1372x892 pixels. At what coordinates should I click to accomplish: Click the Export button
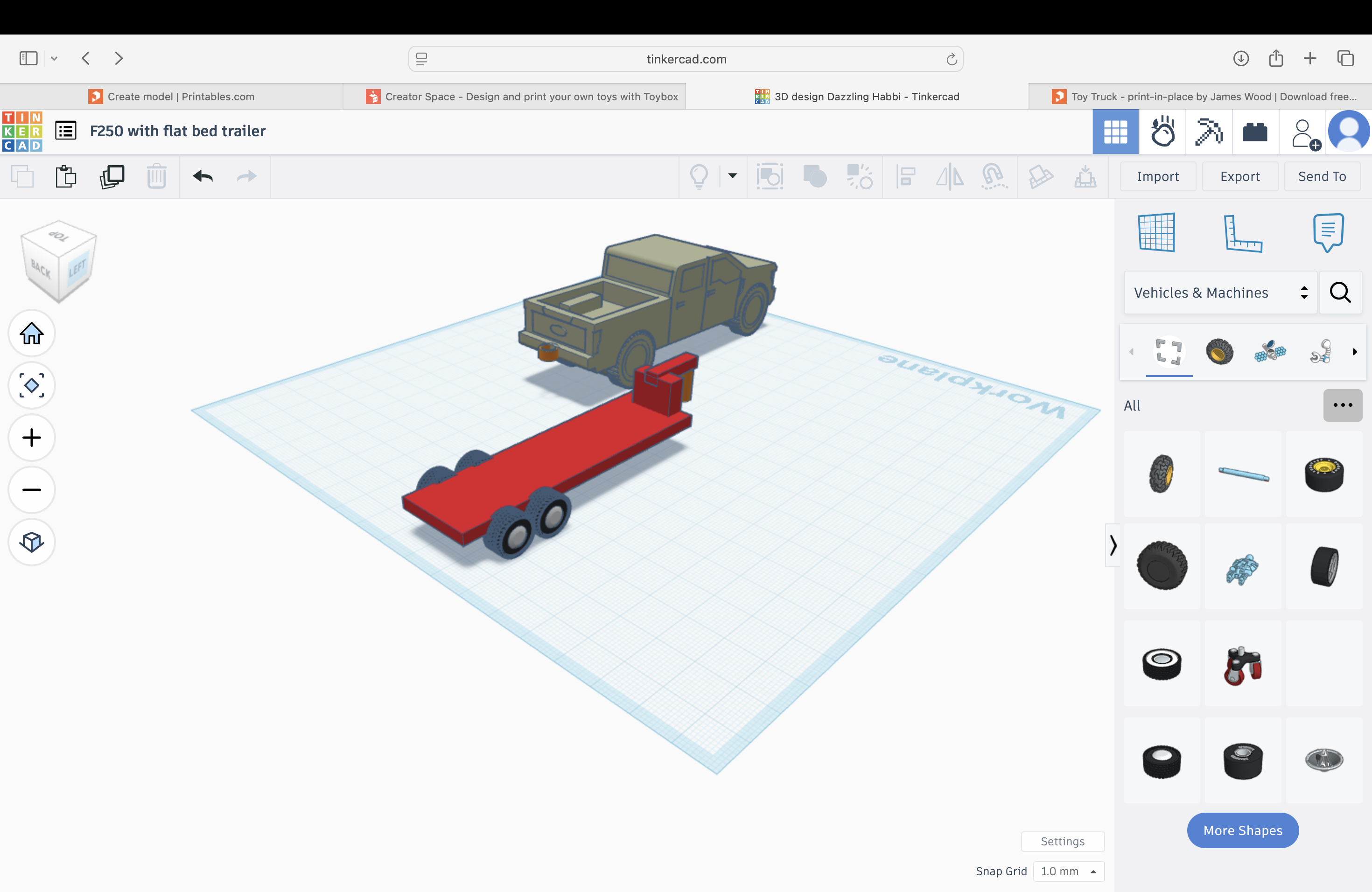pos(1240,176)
